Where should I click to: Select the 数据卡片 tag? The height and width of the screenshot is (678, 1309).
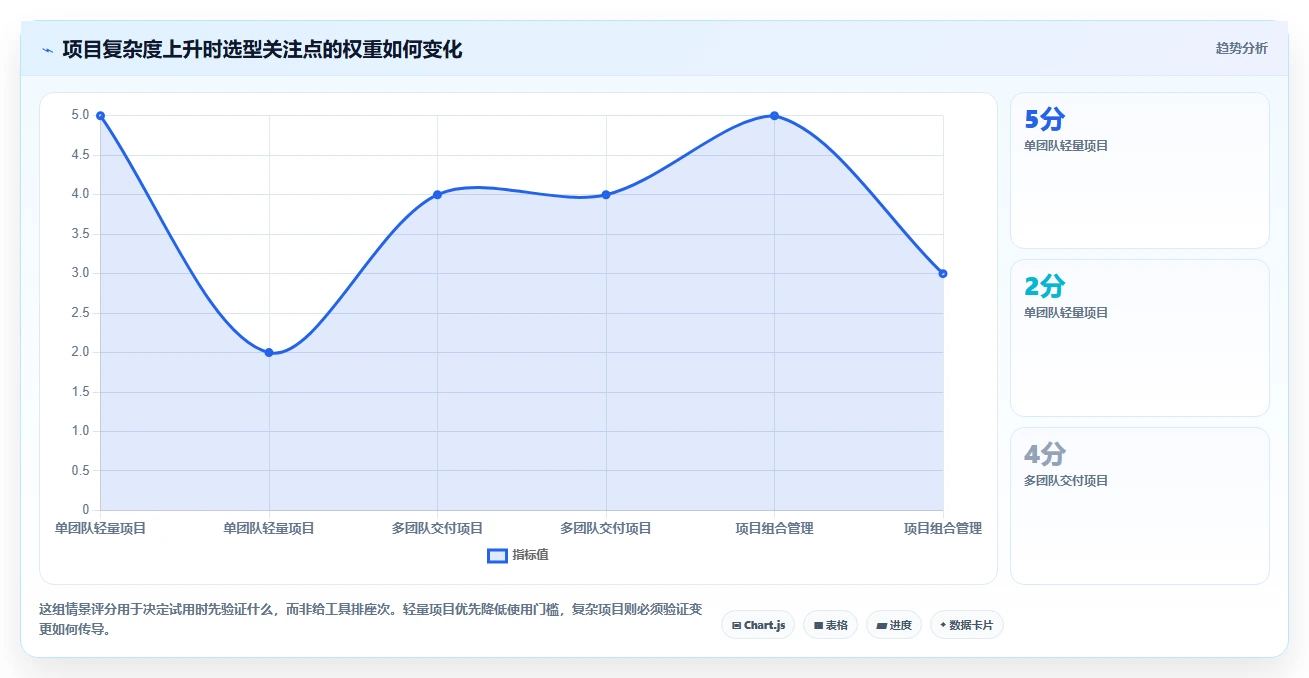point(967,625)
